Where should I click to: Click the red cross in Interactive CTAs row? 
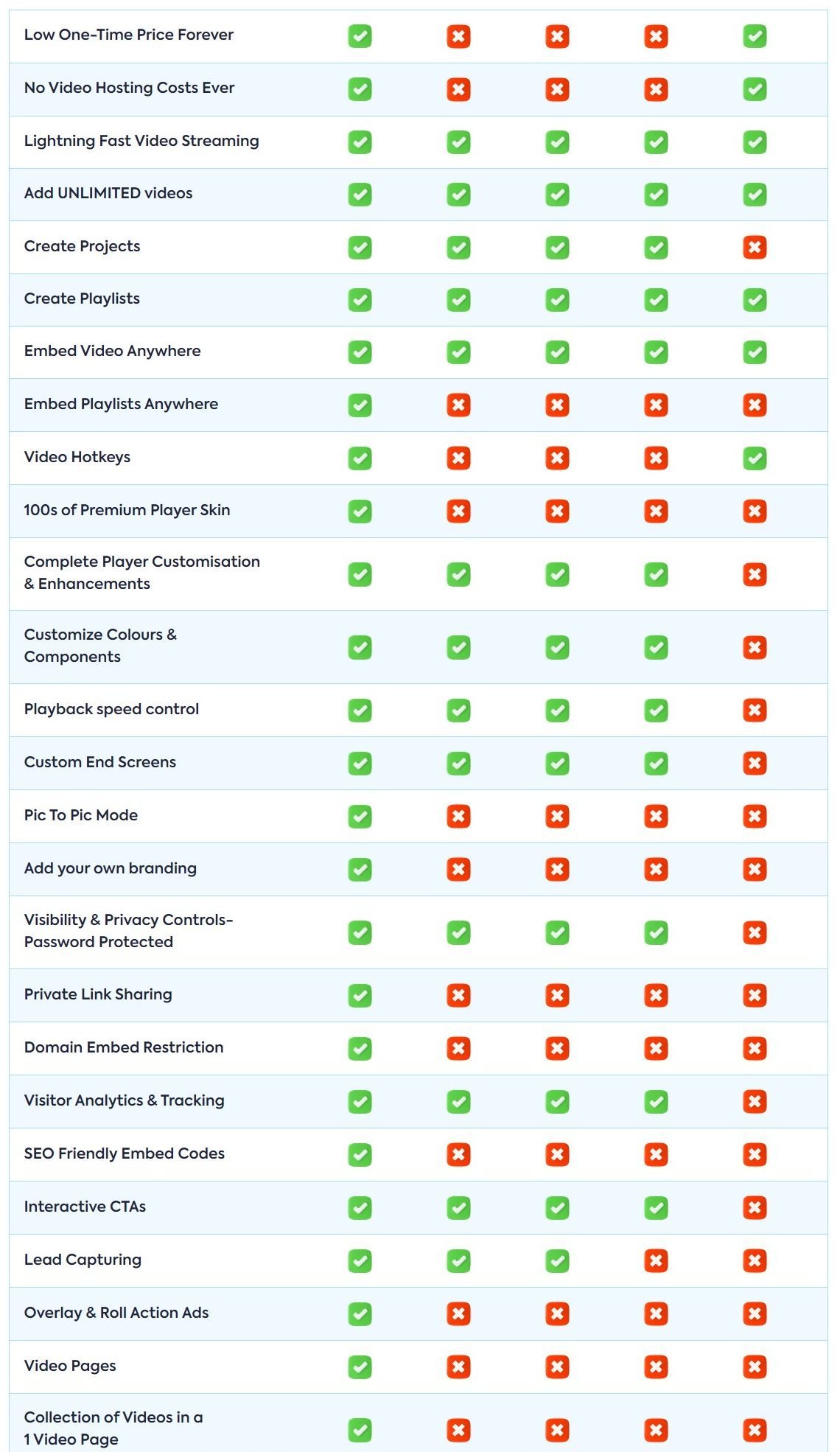pyautogui.click(x=755, y=1207)
